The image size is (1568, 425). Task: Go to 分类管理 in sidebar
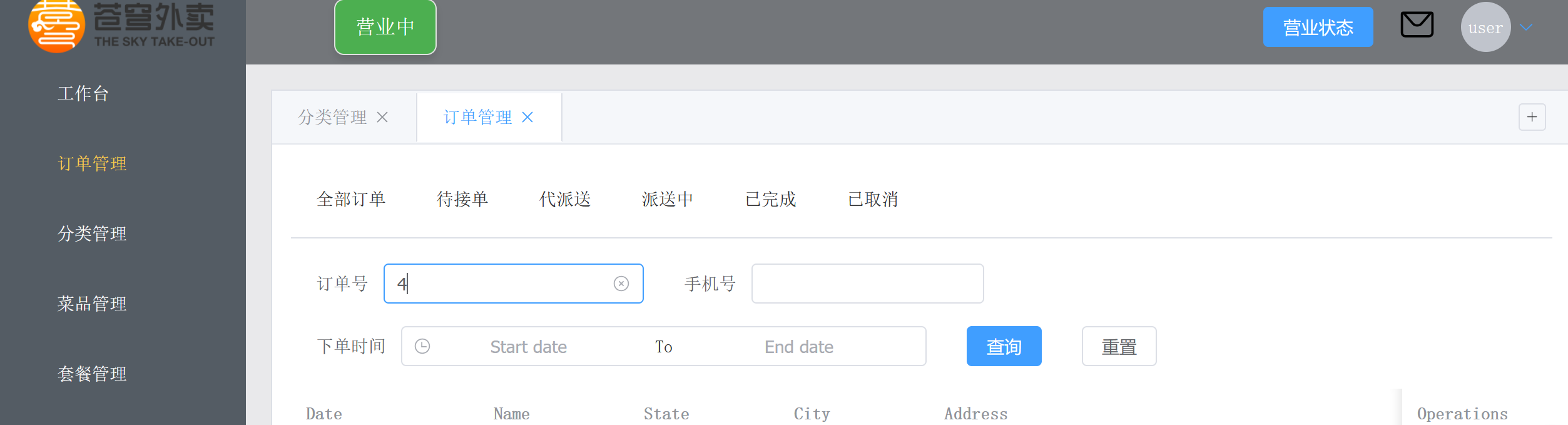[x=92, y=233]
